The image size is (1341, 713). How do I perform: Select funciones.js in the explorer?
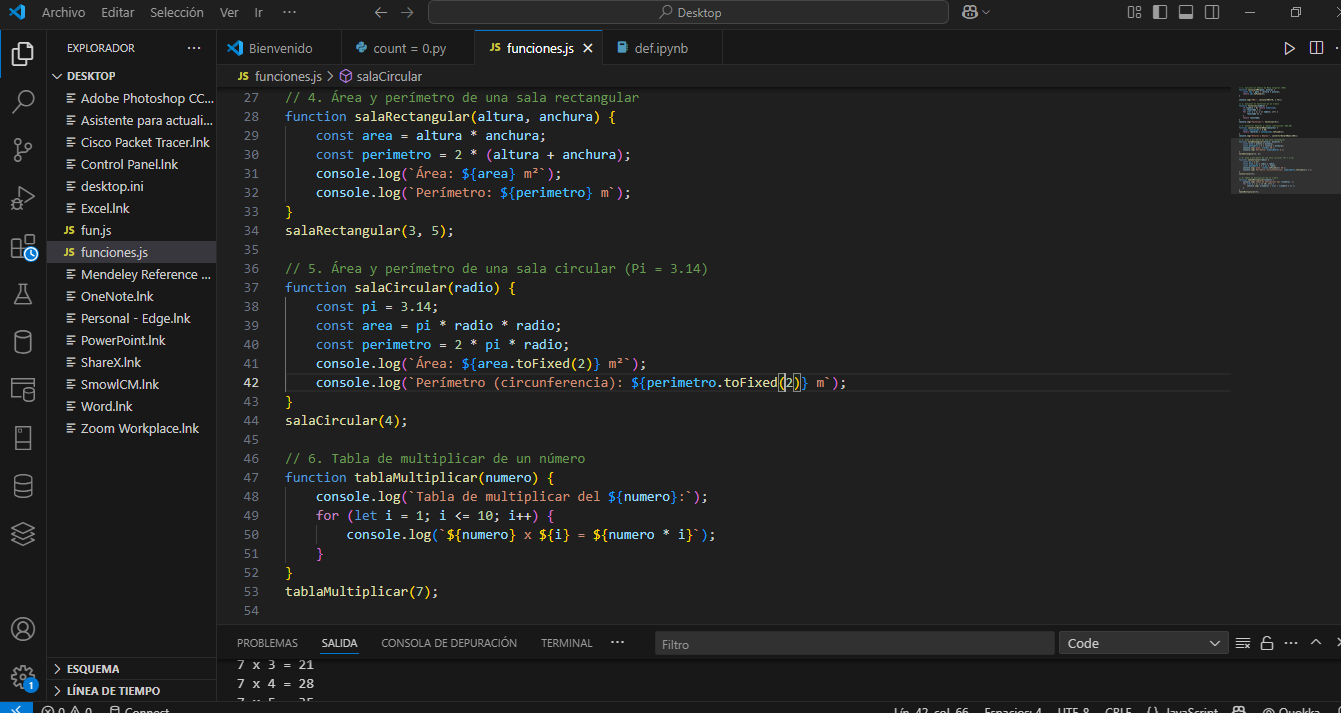pos(132,252)
